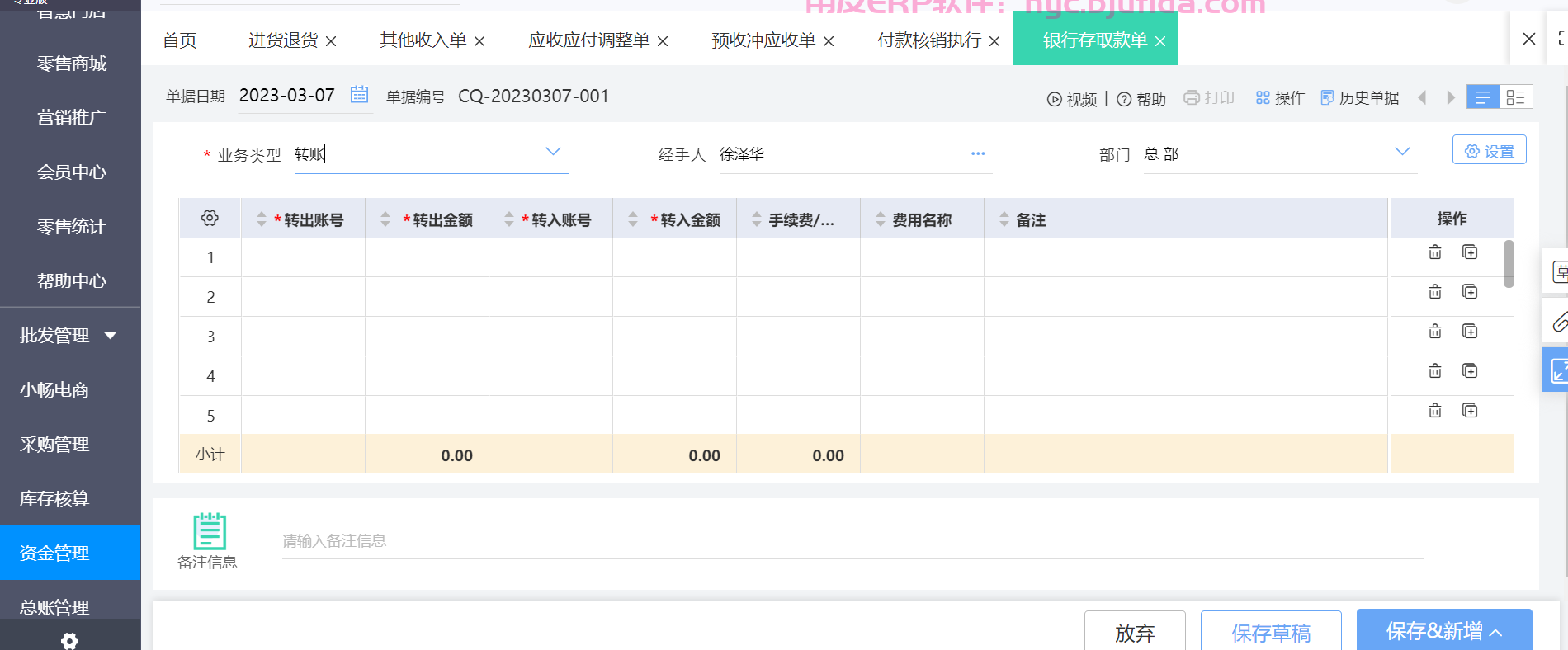
Task: Open 会员中心 in sidebar
Action: coord(70,172)
